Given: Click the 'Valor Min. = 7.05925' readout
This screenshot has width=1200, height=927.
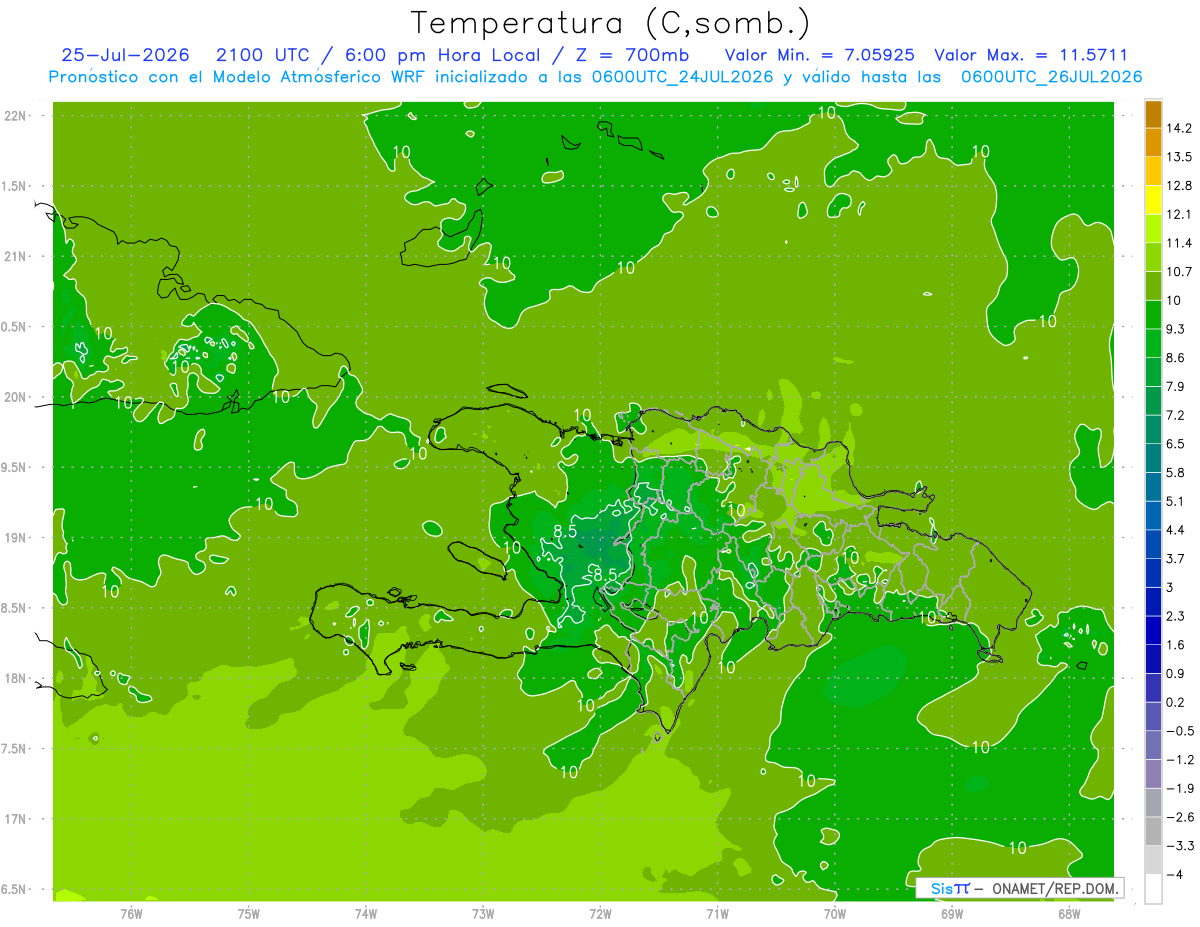Looking at the screenshot, I should (821, 55).
